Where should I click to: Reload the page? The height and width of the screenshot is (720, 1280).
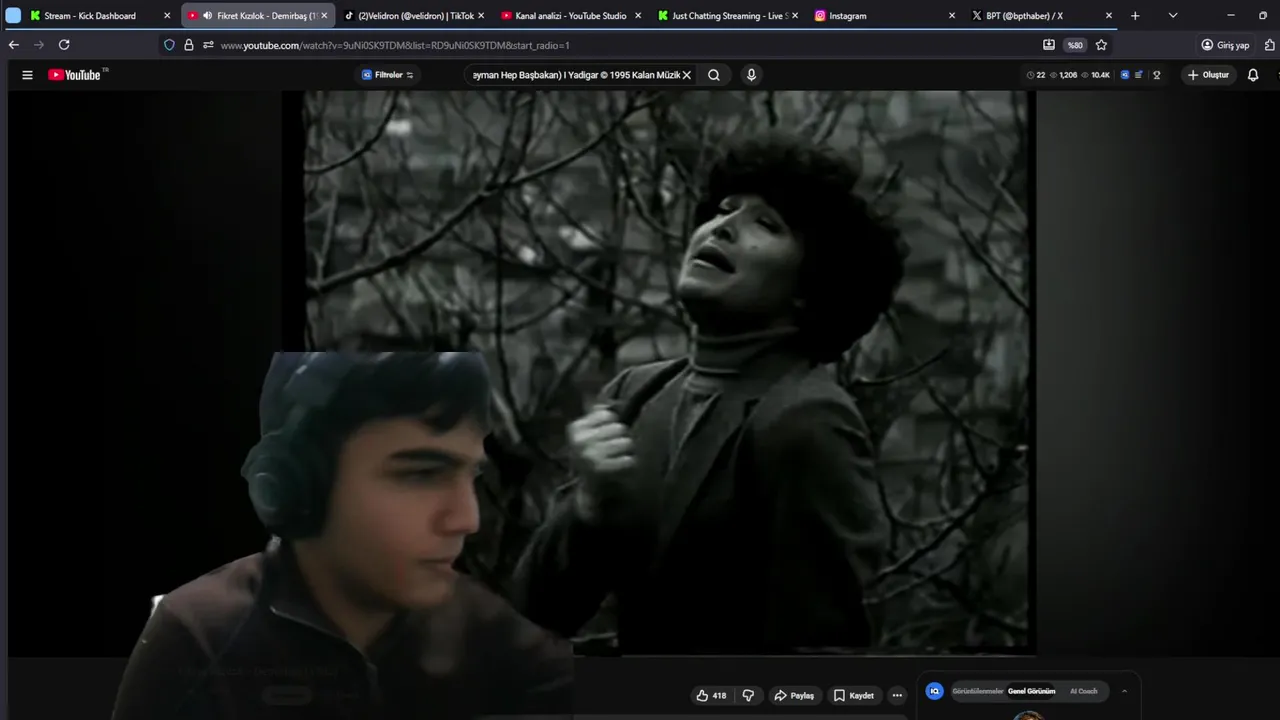coord(64,45)
